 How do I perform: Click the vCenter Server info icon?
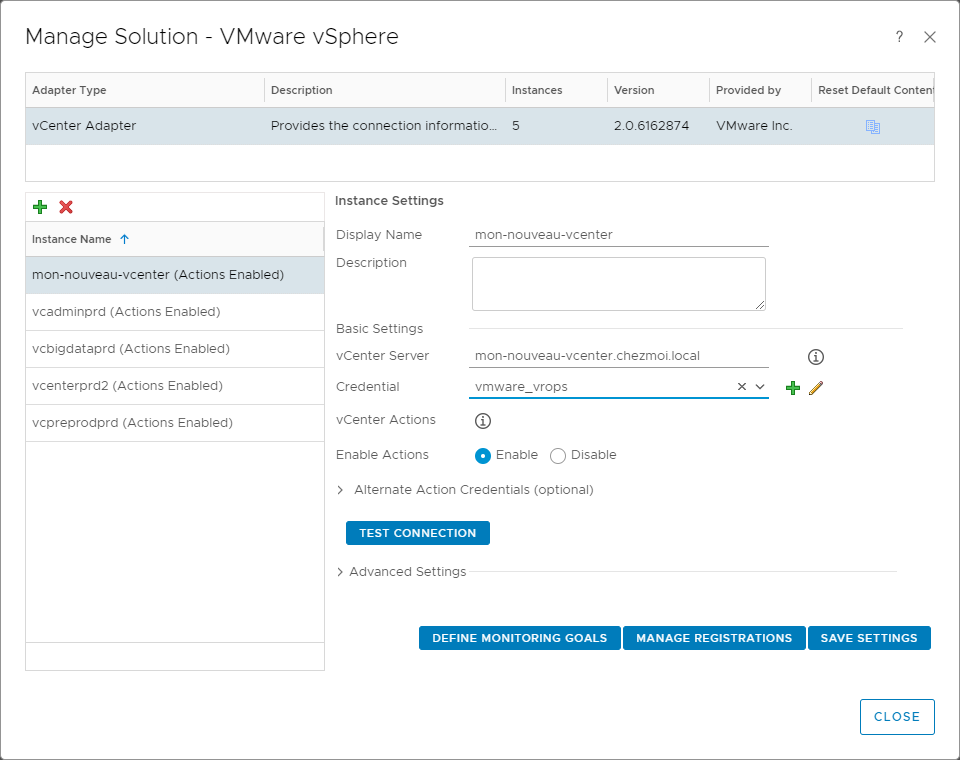815,357
